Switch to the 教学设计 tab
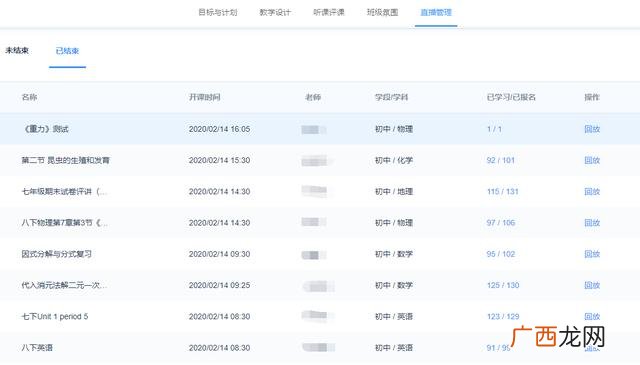Viewport: 640px width, 365px height. (275, 13)
